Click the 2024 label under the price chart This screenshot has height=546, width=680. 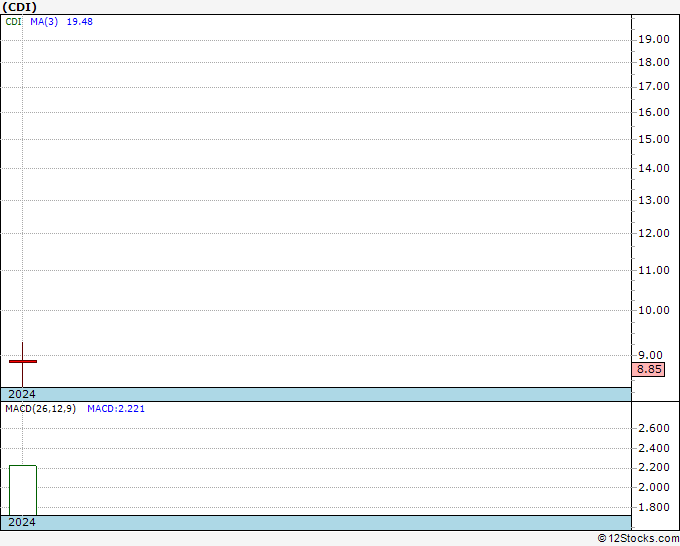22,394
